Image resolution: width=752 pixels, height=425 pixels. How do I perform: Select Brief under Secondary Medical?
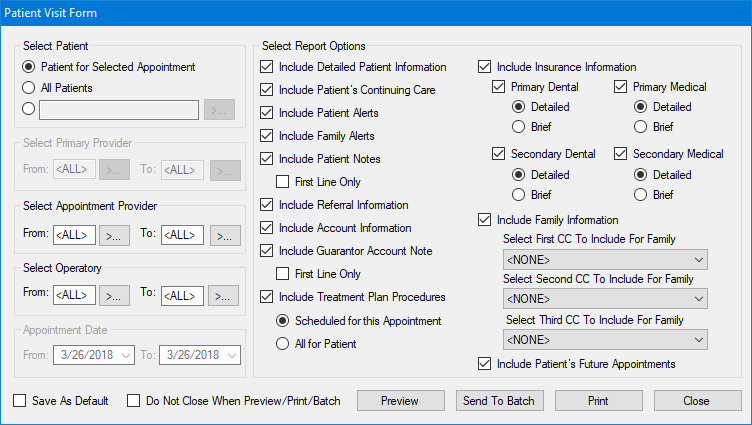coord(641,194)
